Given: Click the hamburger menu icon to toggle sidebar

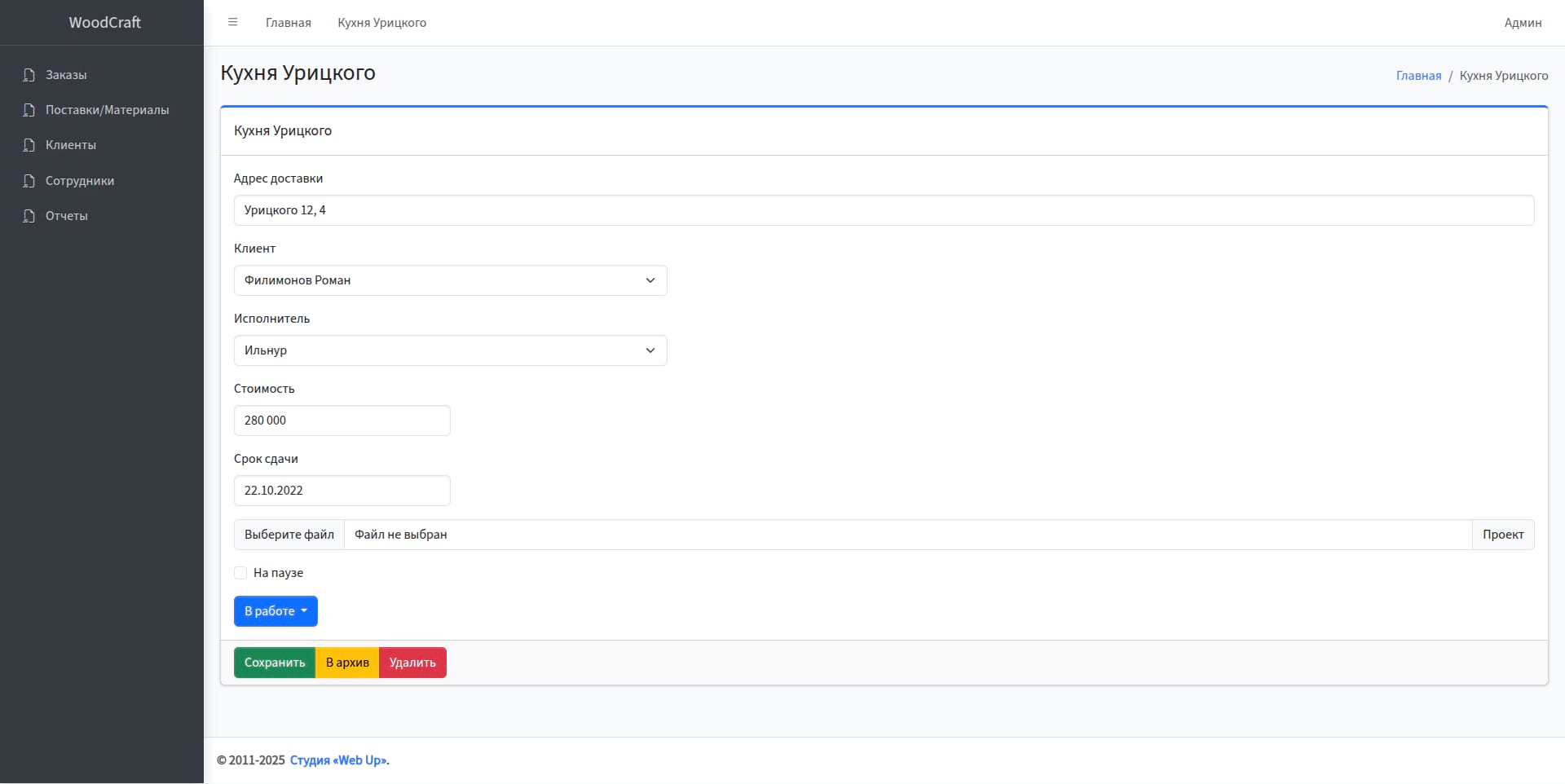Looking at the screenshot, I should click(232, 23).
